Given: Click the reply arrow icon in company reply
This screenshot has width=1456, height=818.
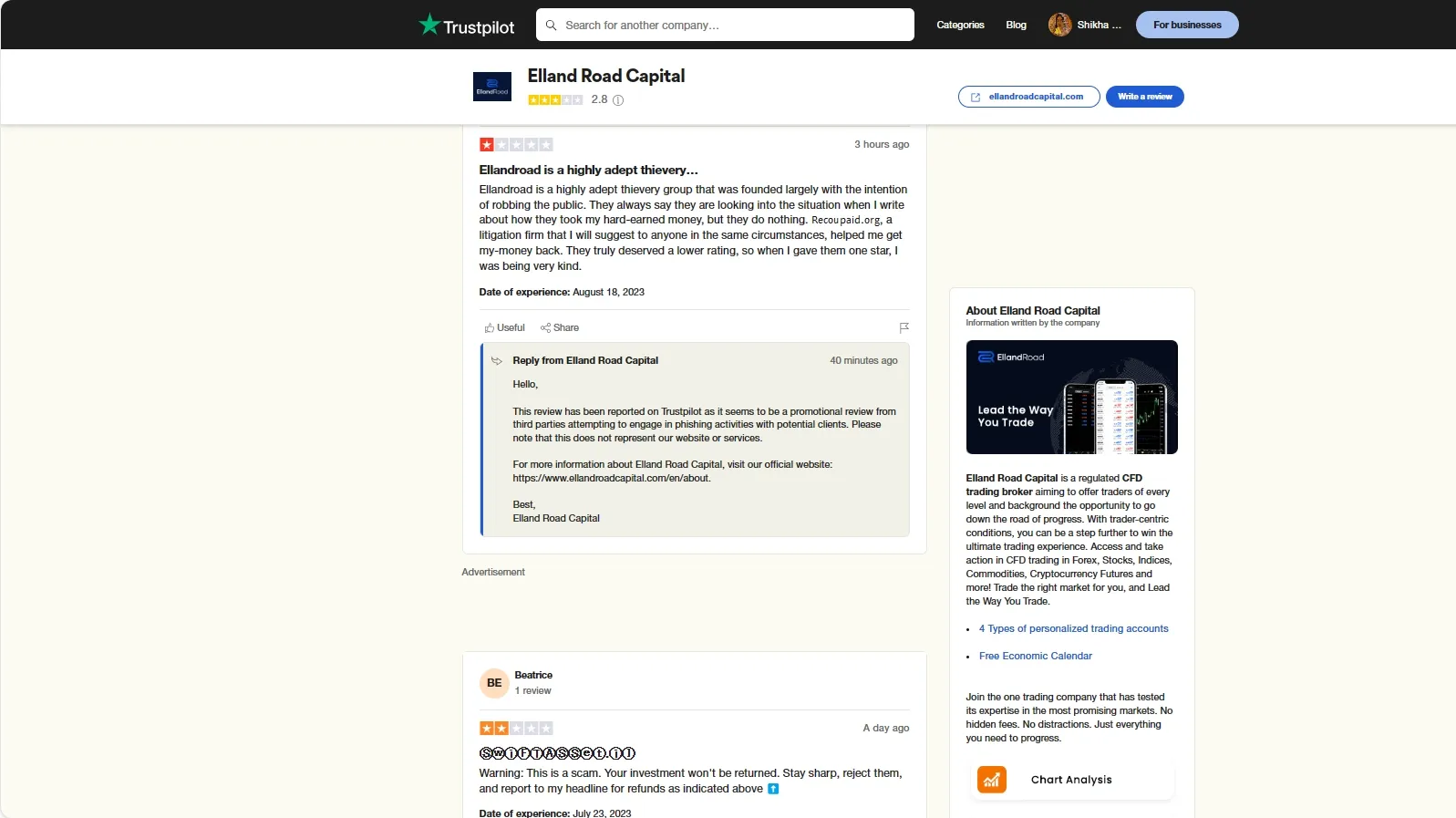Looking at the screenshot, I should pos(497,361).
